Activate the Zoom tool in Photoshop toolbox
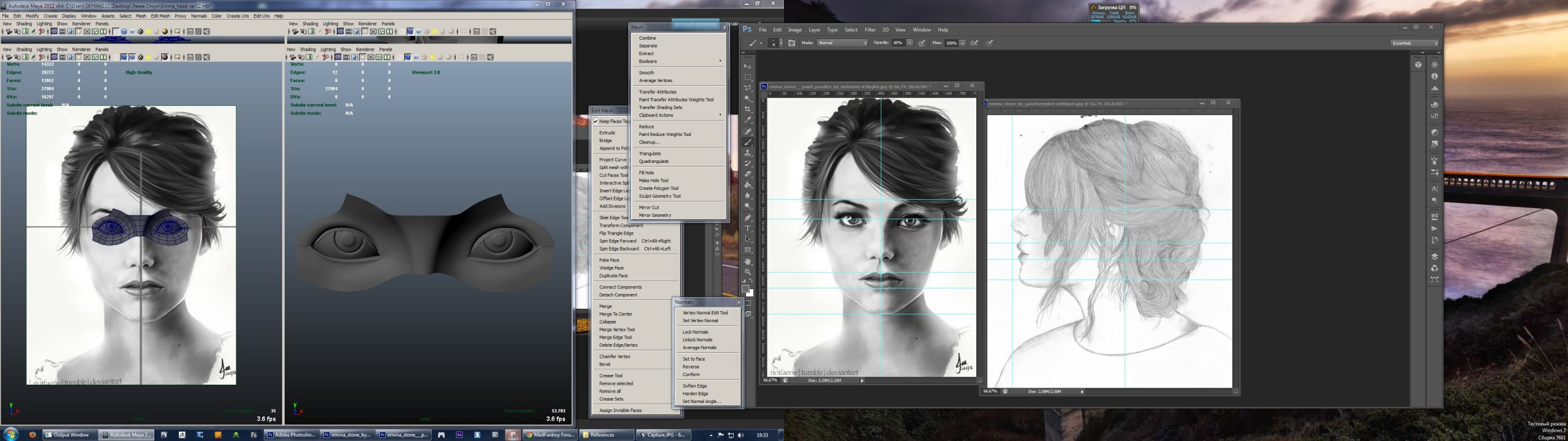This screenshot has width=1568, height=441. point(748,272)
